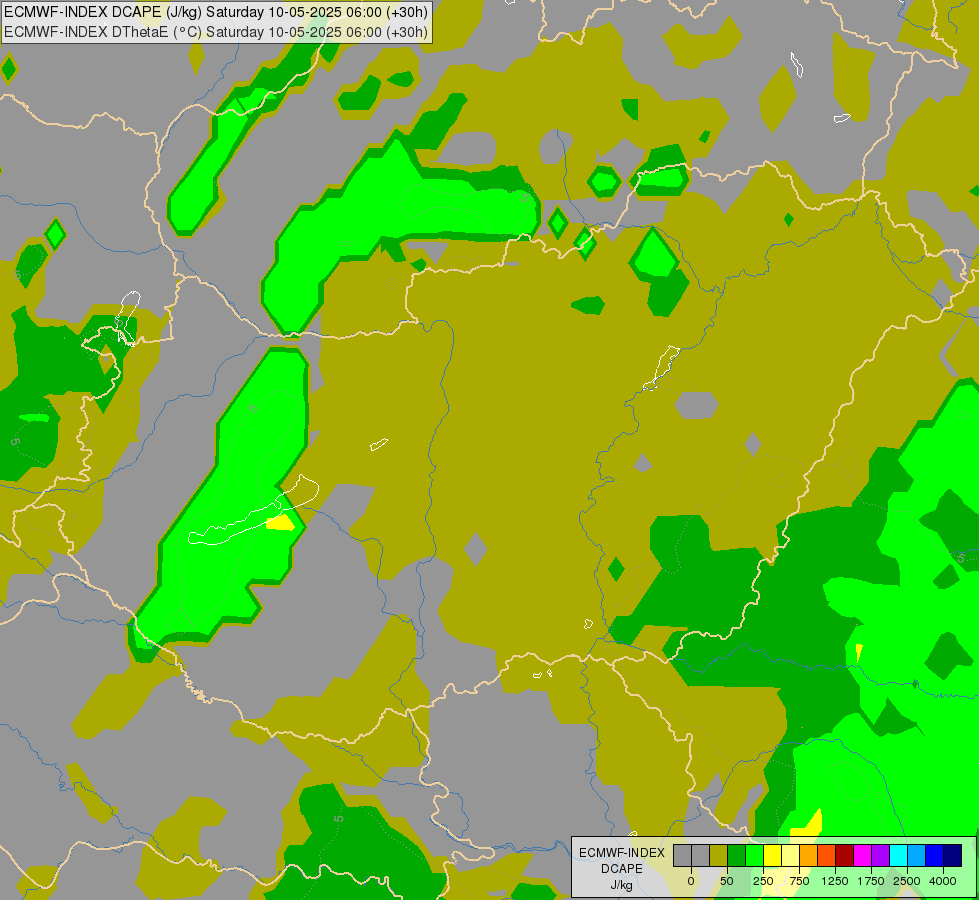Click the magenta legend swatch

[x=862, y=856]
